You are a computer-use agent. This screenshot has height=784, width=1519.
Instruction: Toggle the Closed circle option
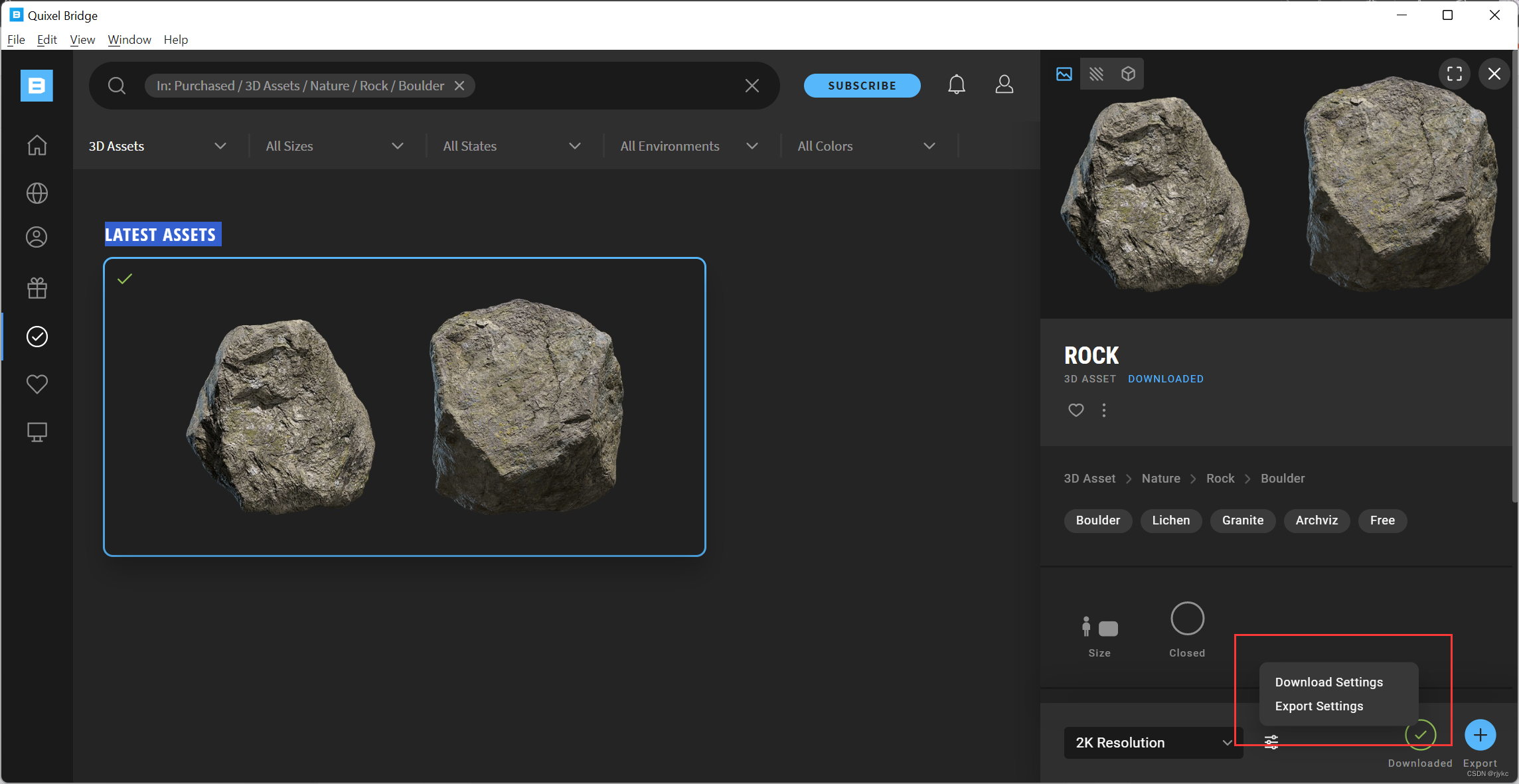click(x=1187, y=619)
